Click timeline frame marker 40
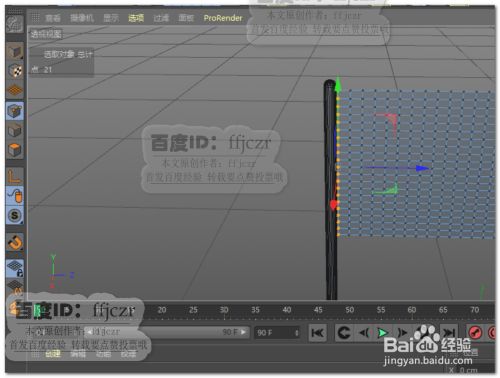Image resolution: width=500 pixels, height=378 pixels. click(x=287, y=310)
